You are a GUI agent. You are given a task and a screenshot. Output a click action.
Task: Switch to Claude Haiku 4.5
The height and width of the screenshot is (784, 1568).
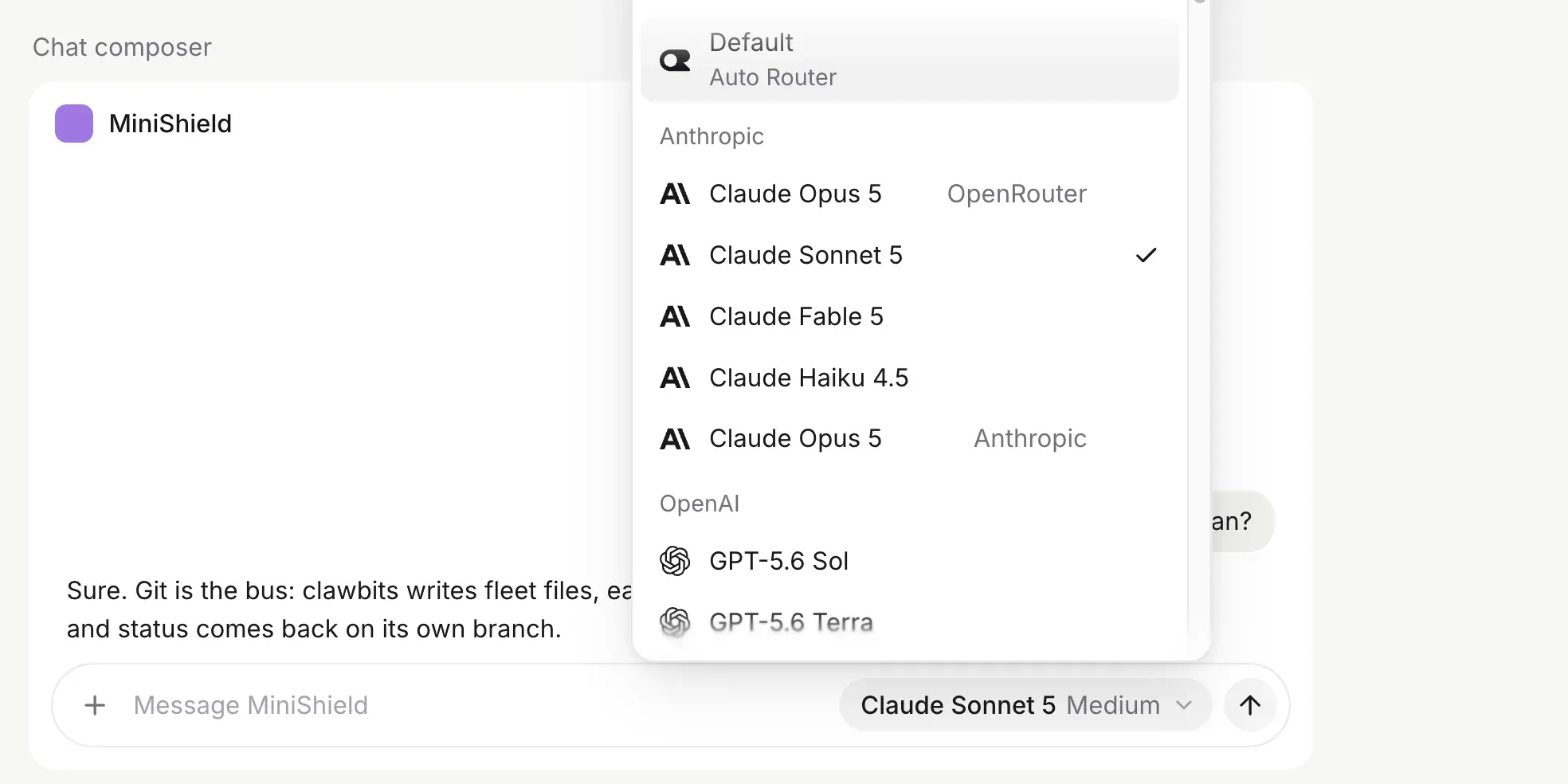[910, 378]
